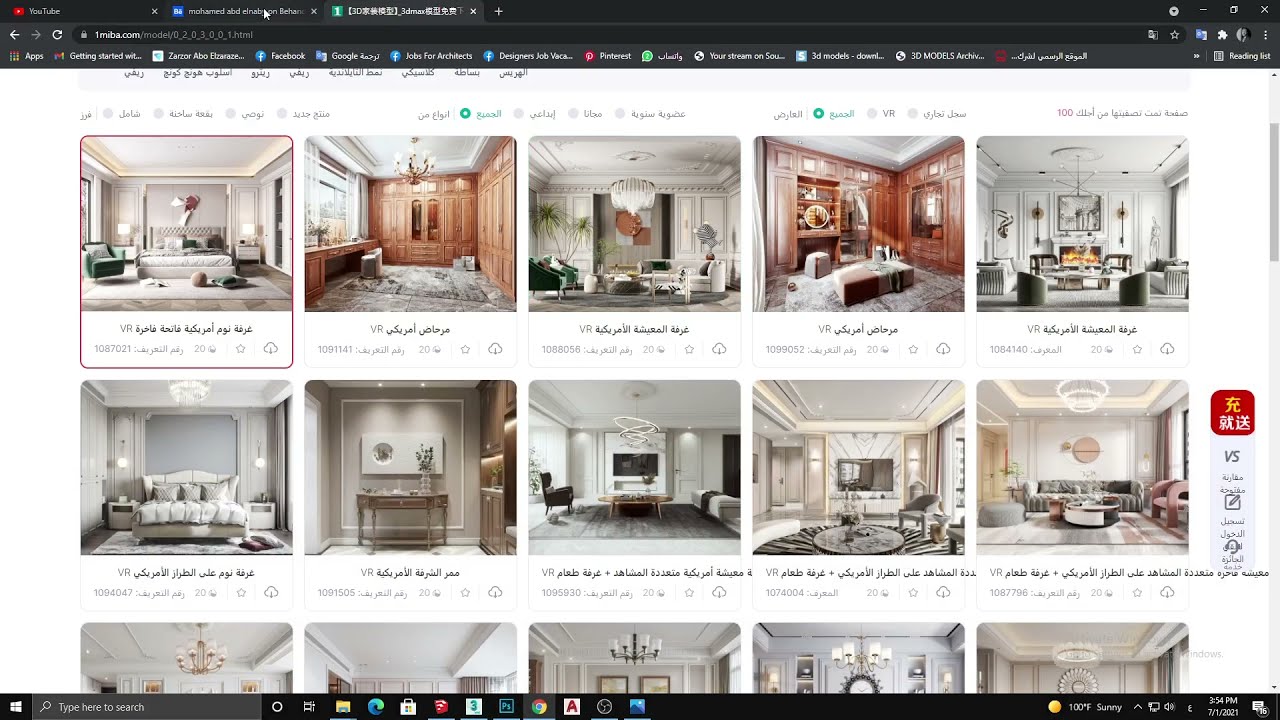Image resolution: width=1280 pixels, height=720 pixels.
Task: Reload the current page
Action: (x=57, y=34)
